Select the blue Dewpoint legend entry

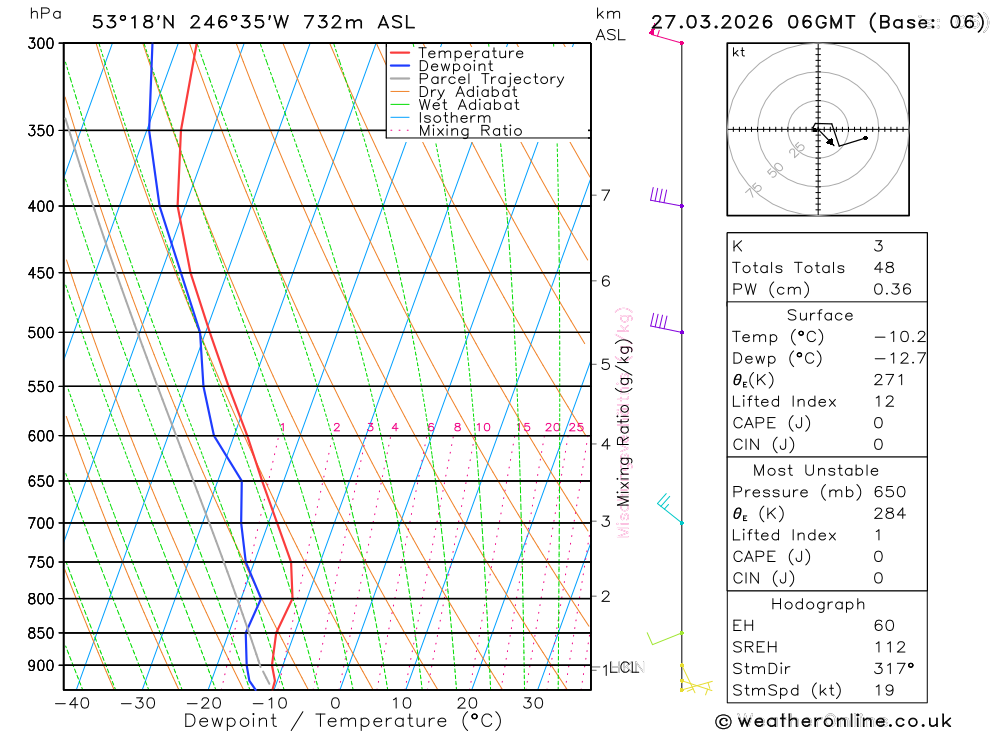[x=442, y=66]
